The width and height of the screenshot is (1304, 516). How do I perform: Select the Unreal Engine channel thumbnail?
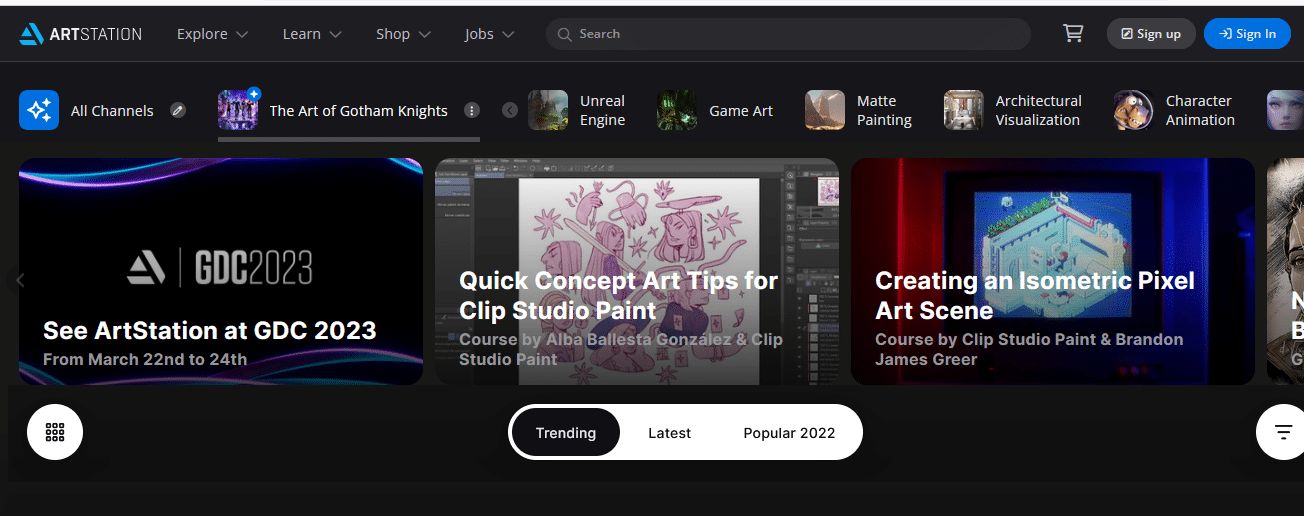(x=548, y=110)
